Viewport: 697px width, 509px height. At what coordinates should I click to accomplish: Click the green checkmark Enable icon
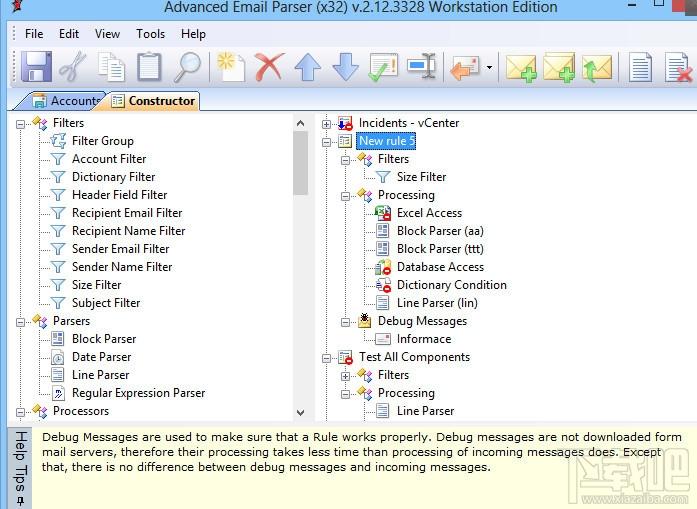pyautogui.click(x=383, y=67)
